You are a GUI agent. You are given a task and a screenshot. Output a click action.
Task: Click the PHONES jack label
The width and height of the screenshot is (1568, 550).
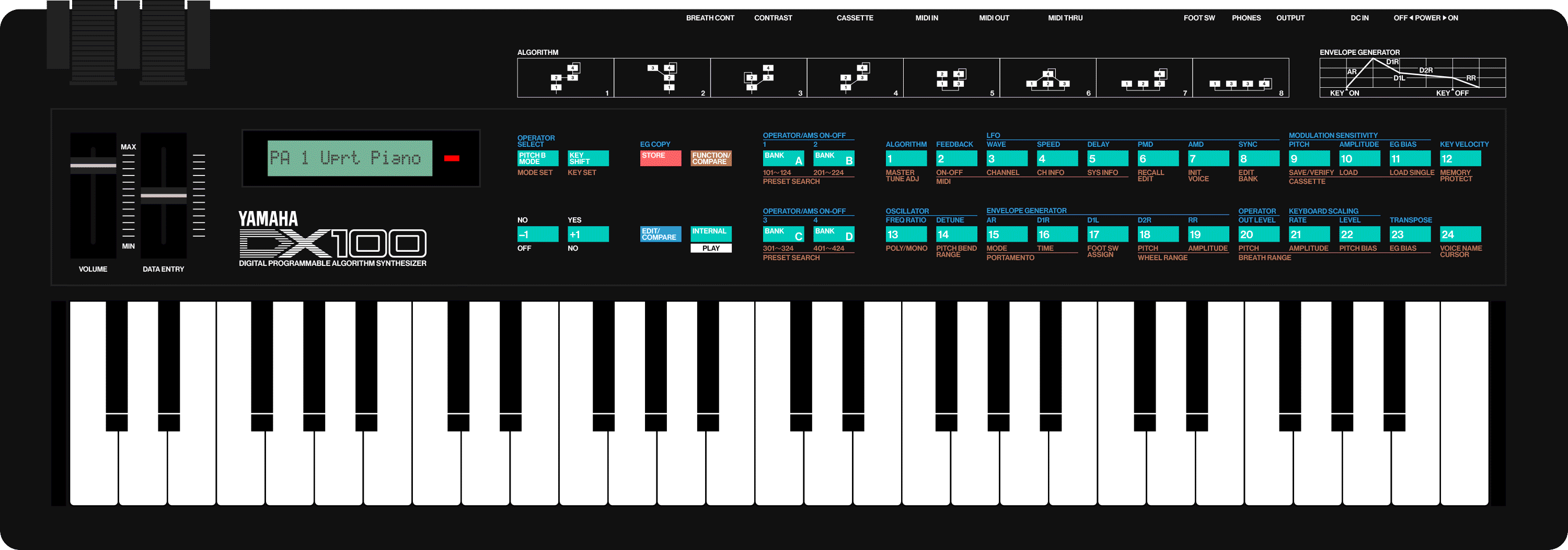pyautogui.click(x=1246, y=18)
